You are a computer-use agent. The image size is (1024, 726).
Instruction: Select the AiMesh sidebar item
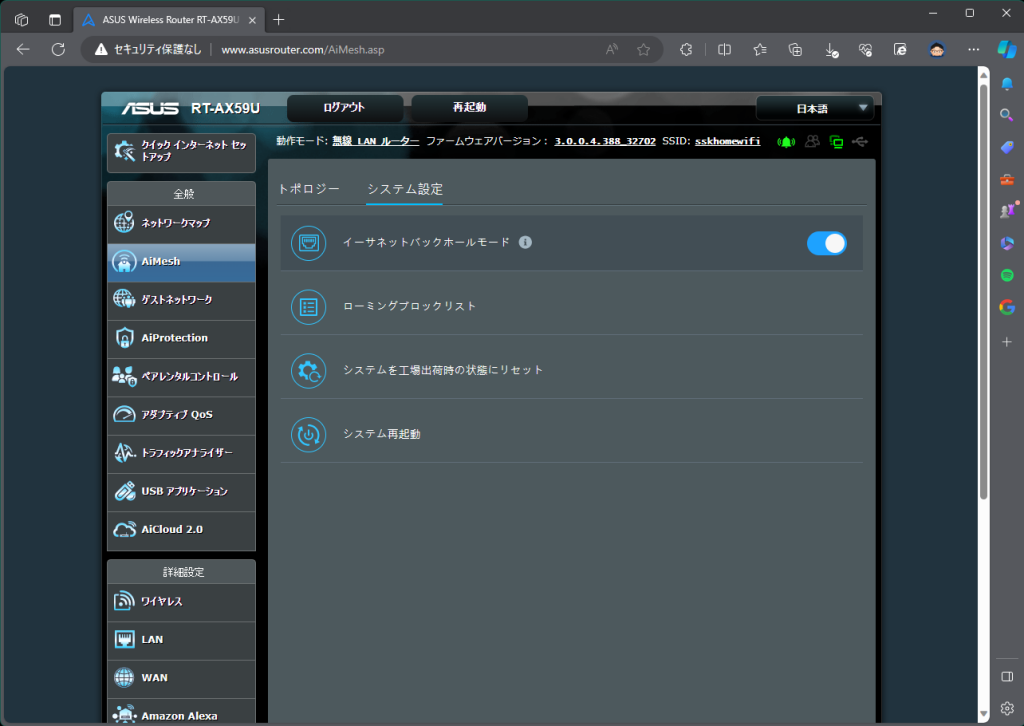pyautogui.click(x=181, y=262)
